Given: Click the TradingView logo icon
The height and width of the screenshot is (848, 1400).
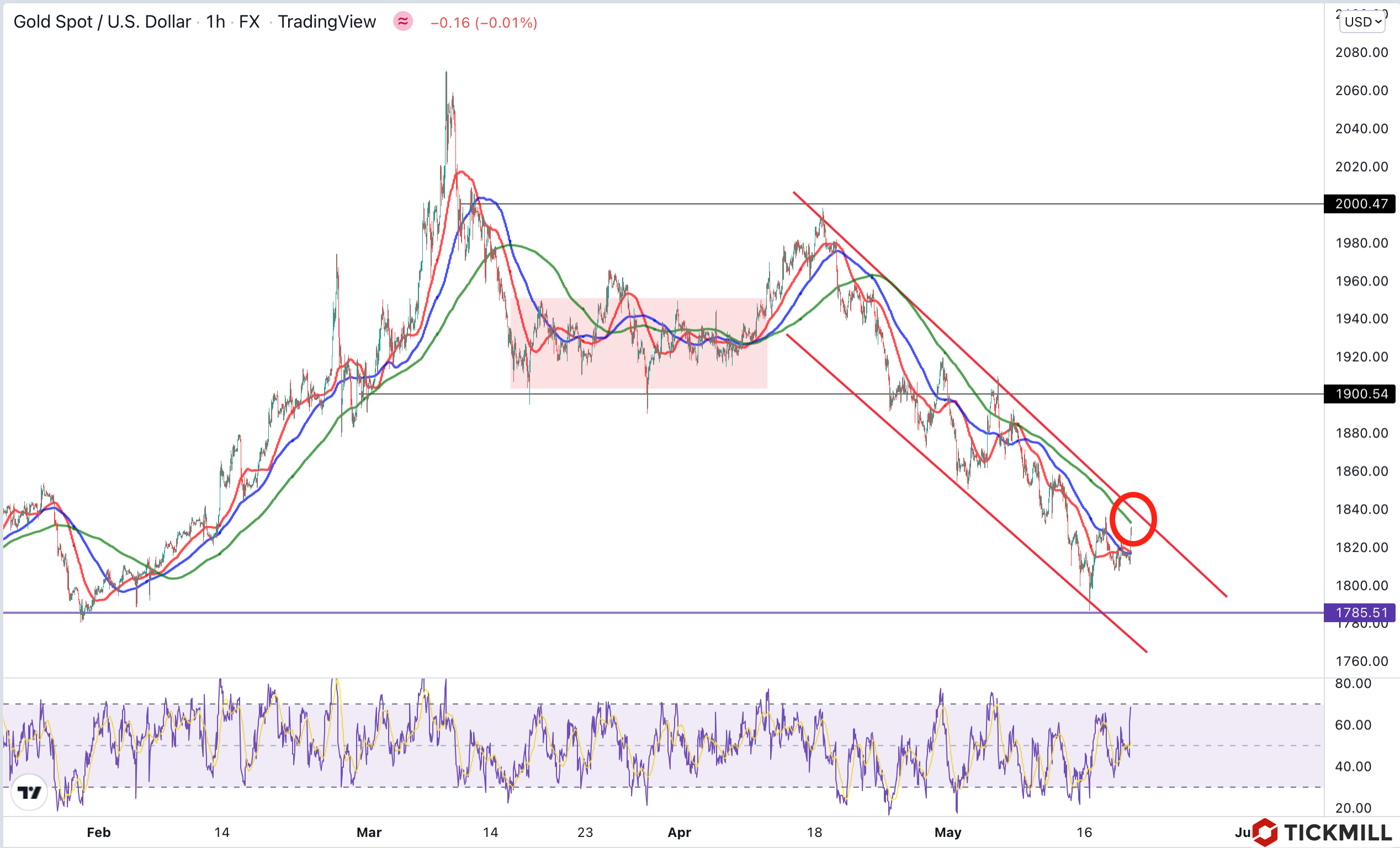Looking at the screenshot, I should click(29, 792).
